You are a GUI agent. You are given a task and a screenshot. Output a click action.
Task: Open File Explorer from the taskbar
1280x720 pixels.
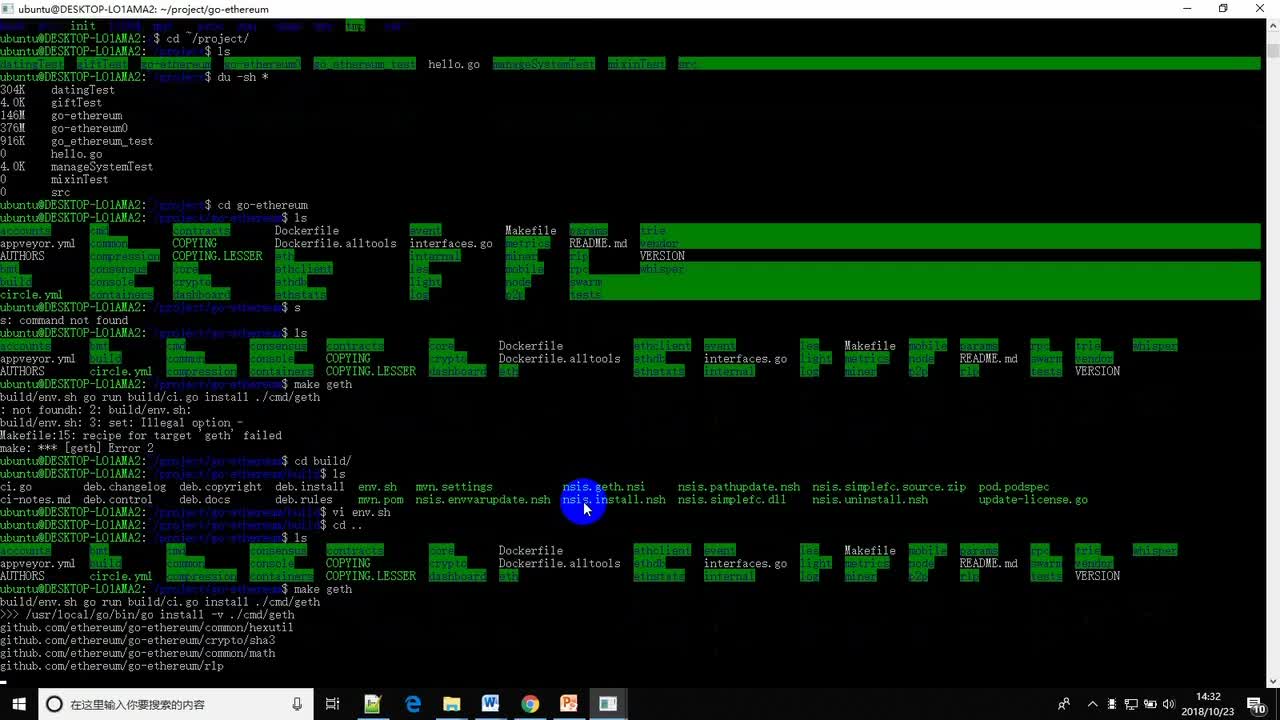(451, 704)
